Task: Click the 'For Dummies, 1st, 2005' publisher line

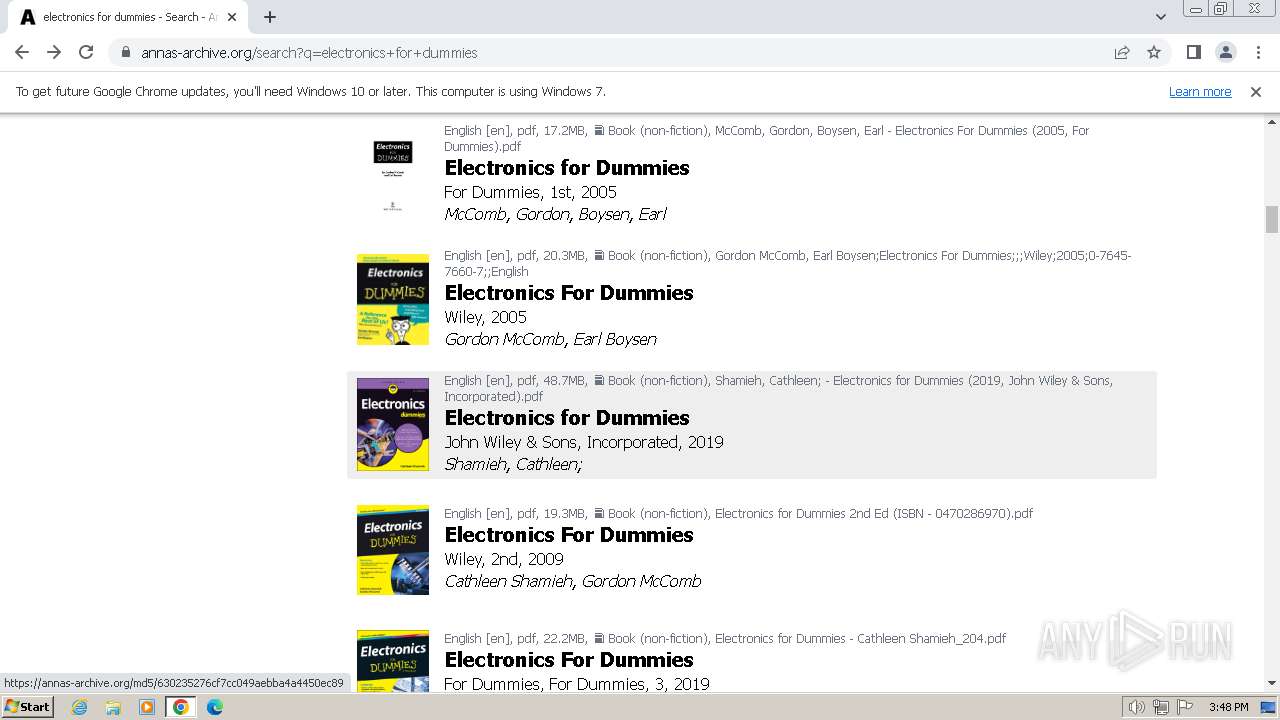Action: tap(530, 192)
